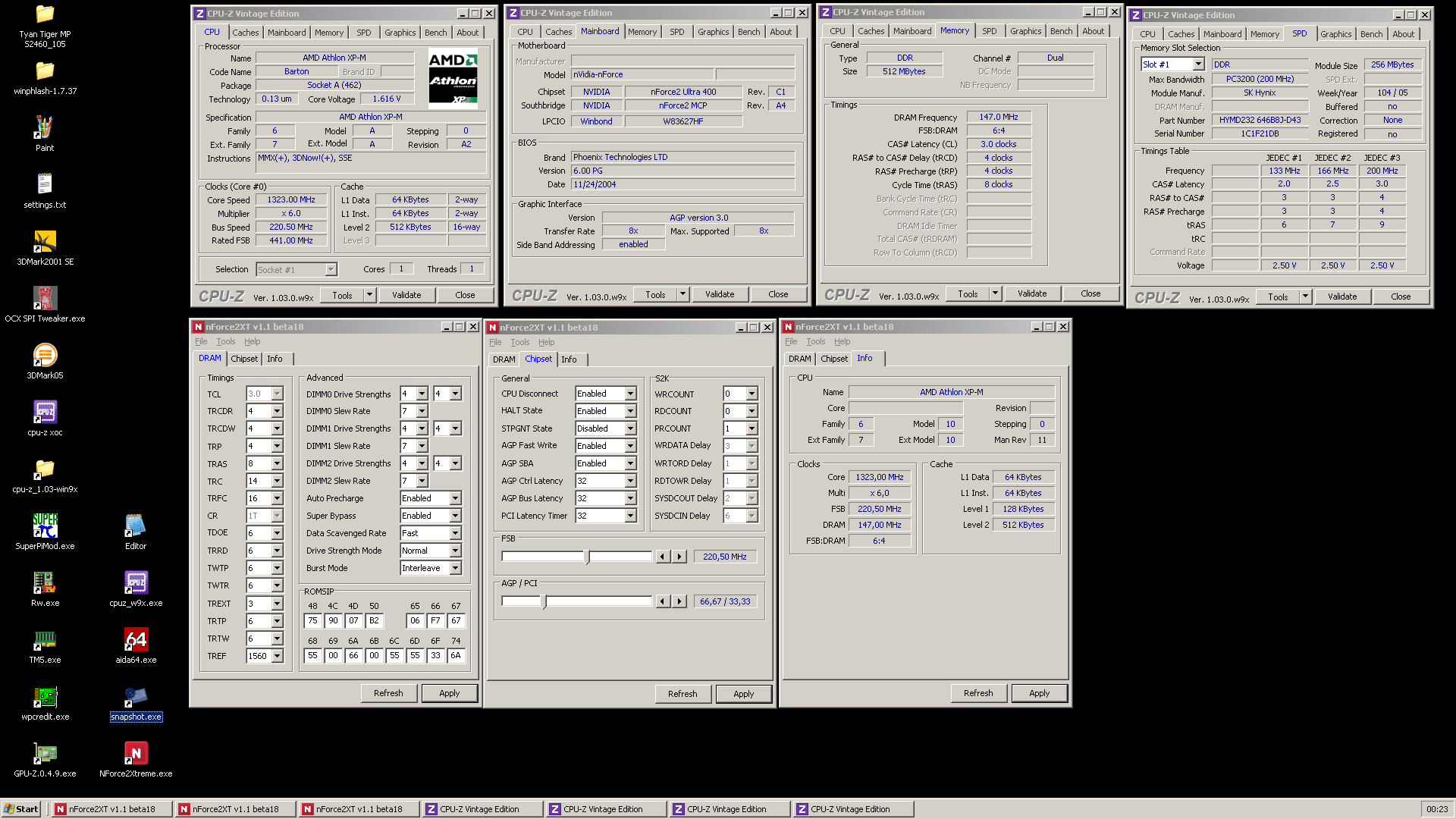Viewport: 1456px width, 819px height.
Task: Open AGP Ctrl Latency dropdown
Action: [630, 481]
